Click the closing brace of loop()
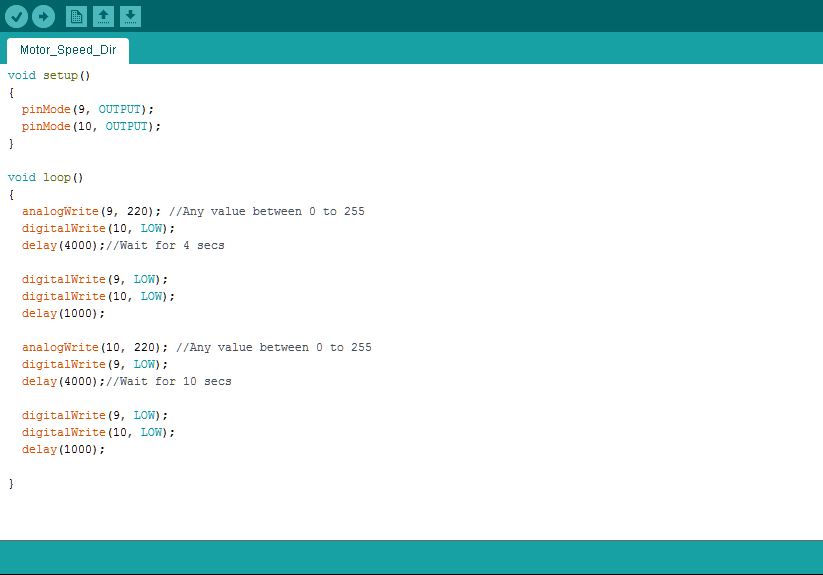The height and width of the screenshot is (575, 823). (11, 483)
